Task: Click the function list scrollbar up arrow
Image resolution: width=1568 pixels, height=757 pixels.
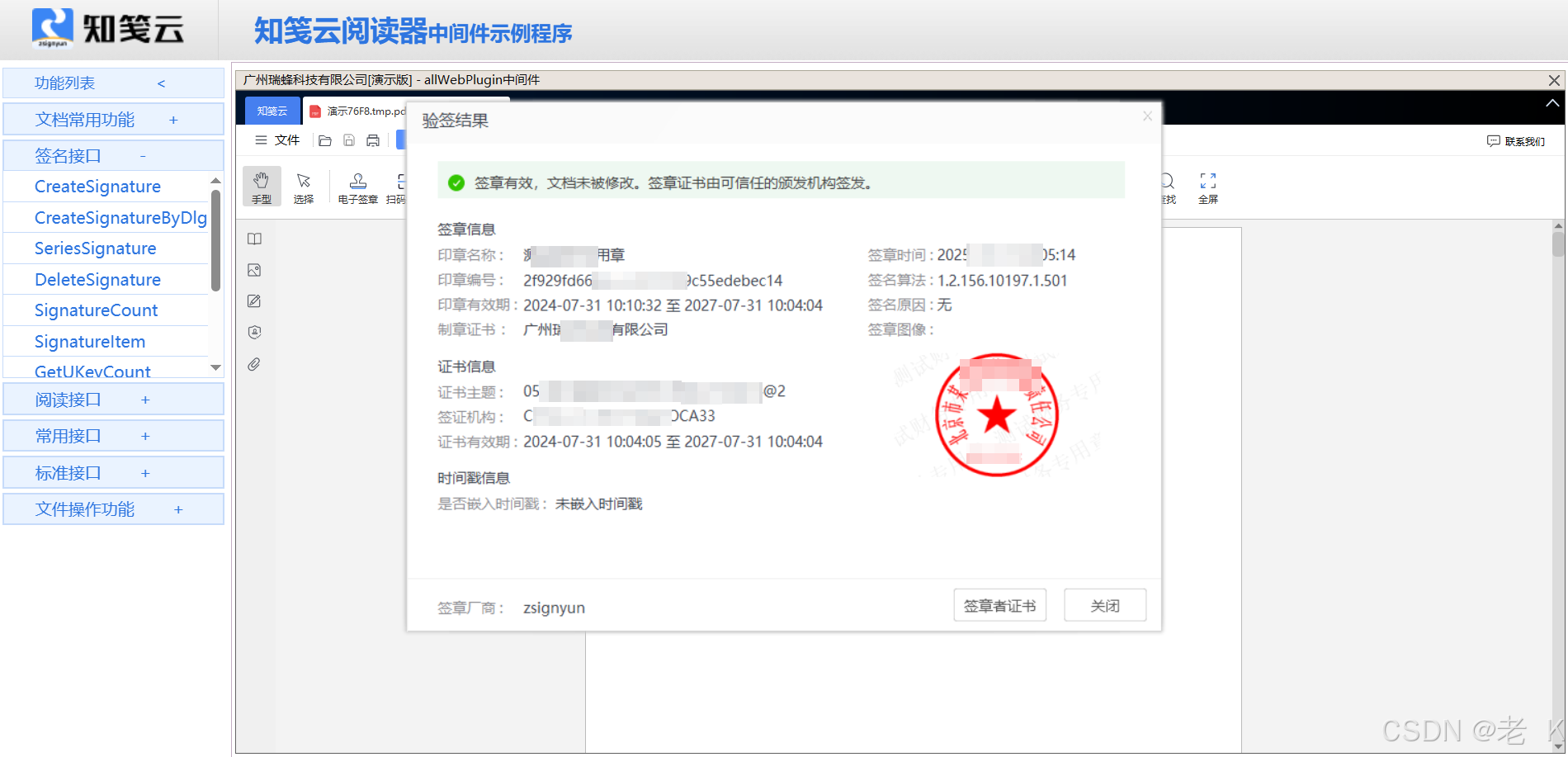Action: 215,181
